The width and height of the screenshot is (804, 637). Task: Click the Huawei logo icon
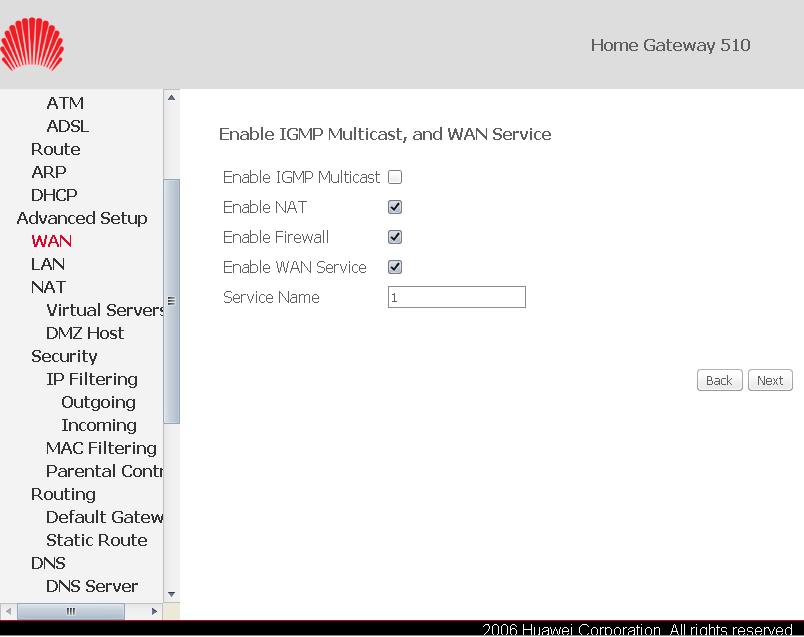tap(32, 44)
